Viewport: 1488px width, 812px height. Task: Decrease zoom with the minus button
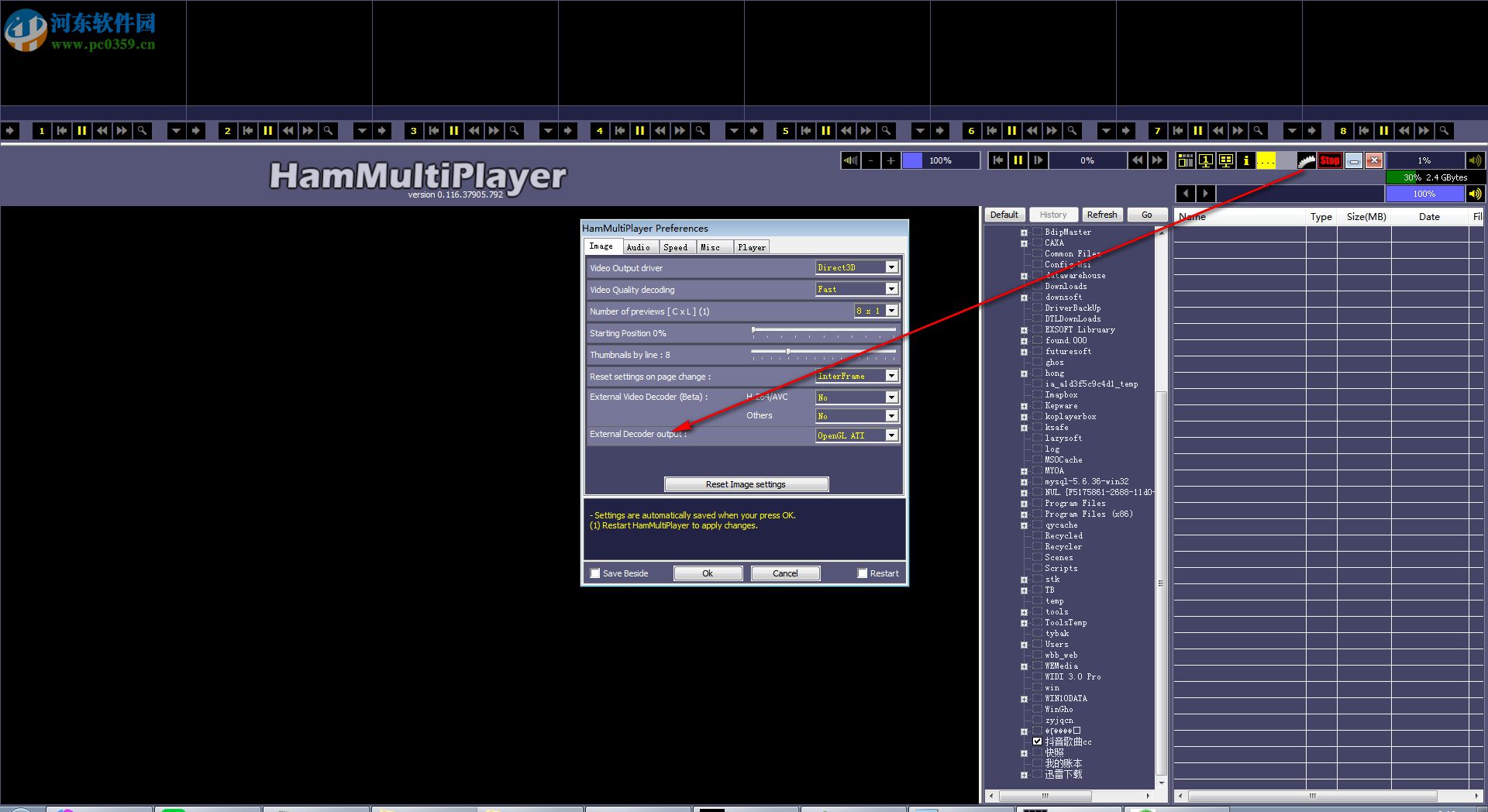(x=871, y=160)
